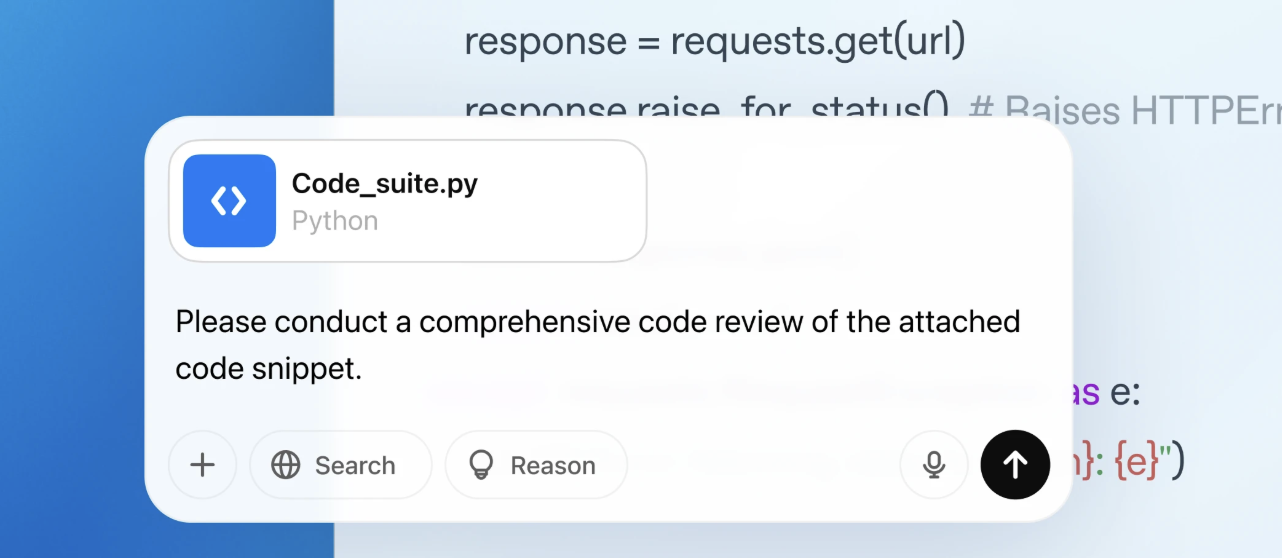Click the attachment card's empty right area
The width and height of the screenshot is (1282, 558).
(x=560, y=201)
